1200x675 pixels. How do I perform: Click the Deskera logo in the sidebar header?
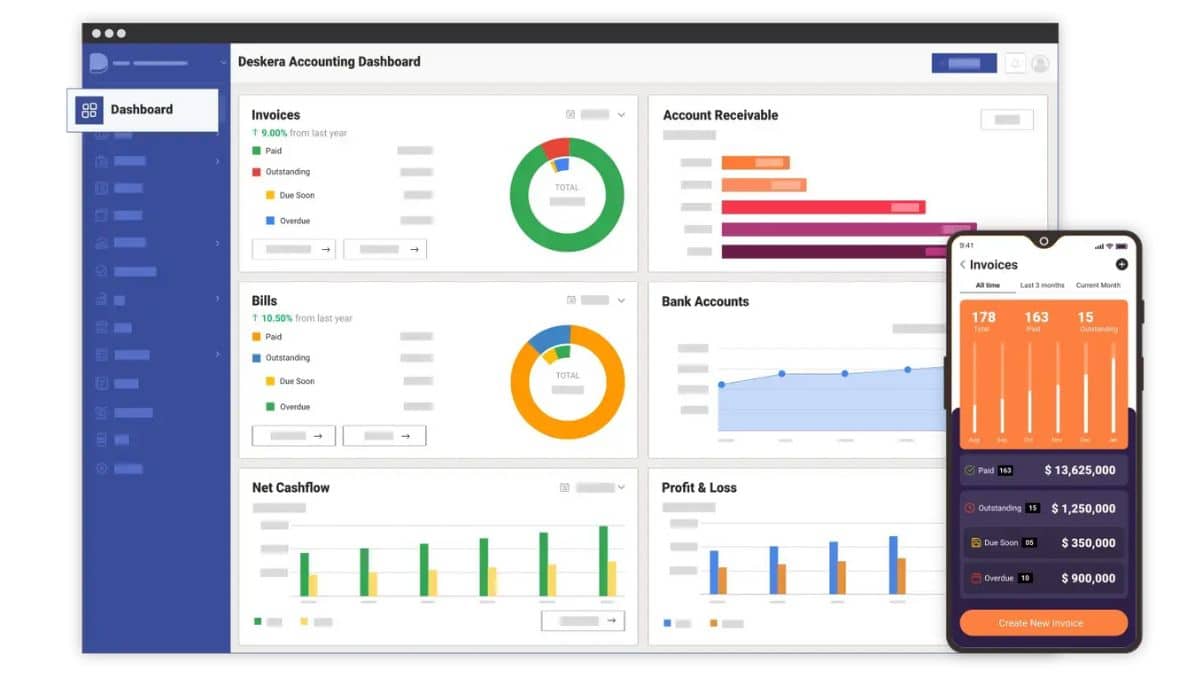click(98, 63)
